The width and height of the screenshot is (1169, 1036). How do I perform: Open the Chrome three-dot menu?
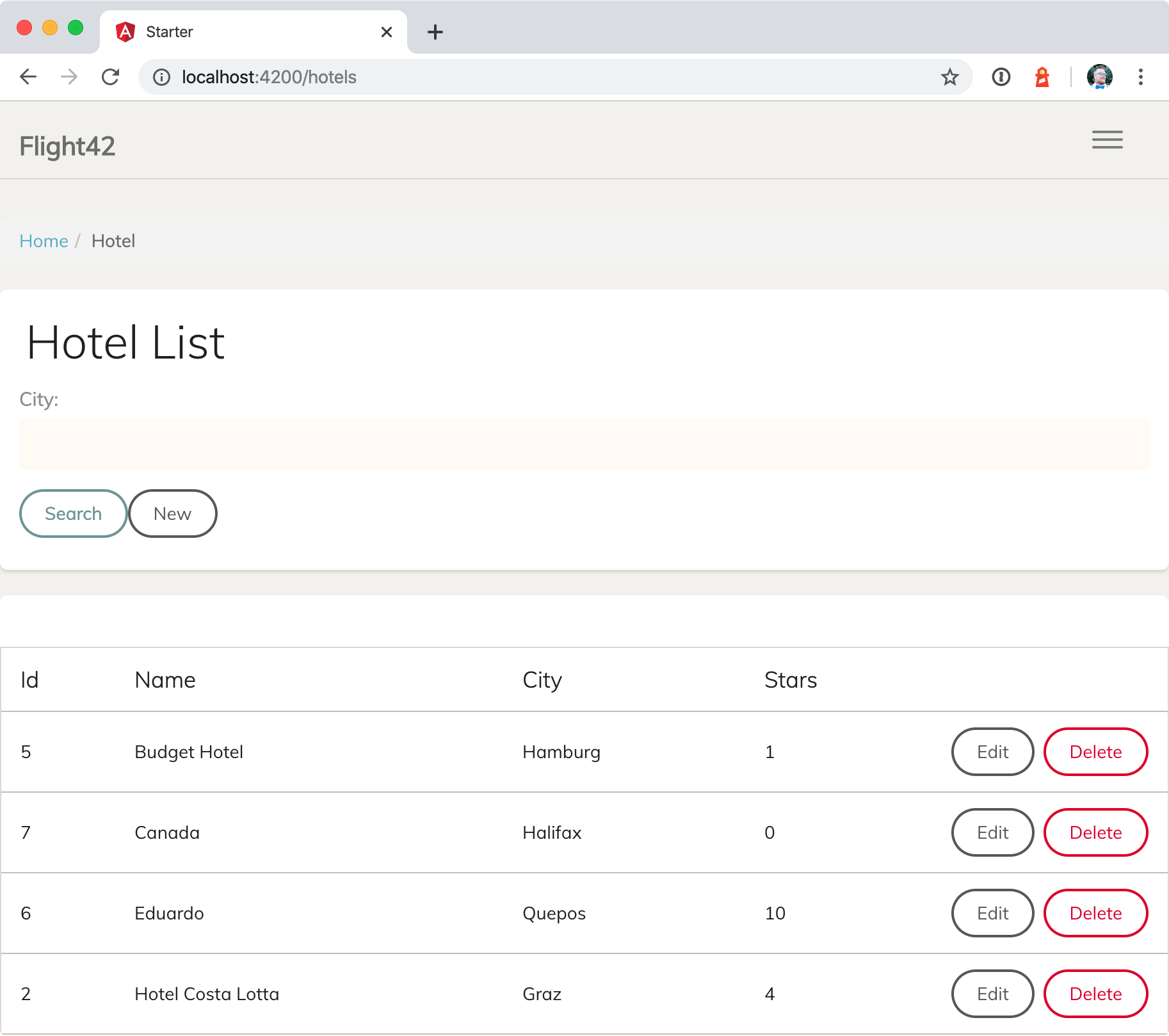click(1140, 77)
